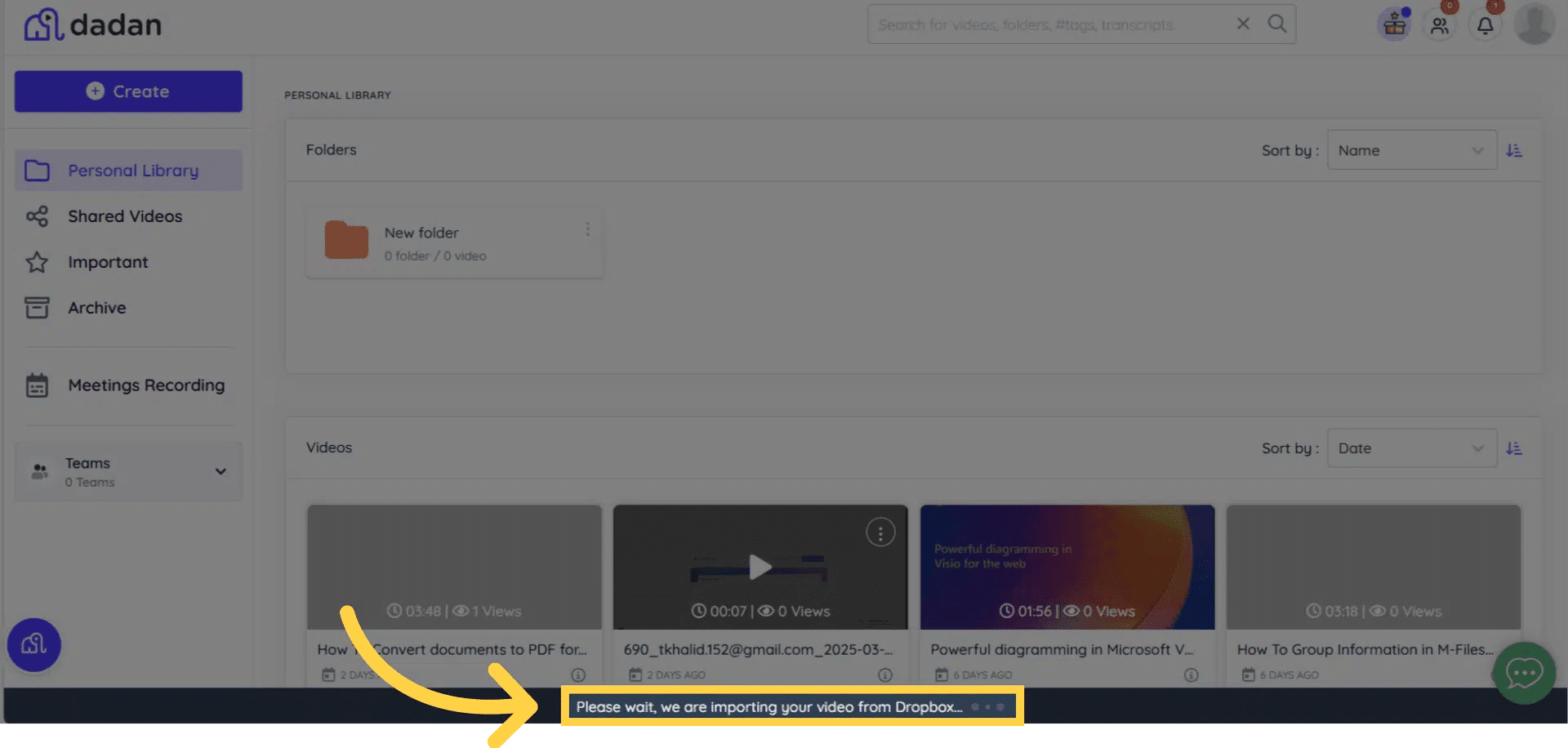Open the New folder card

[x=454, y=243]
